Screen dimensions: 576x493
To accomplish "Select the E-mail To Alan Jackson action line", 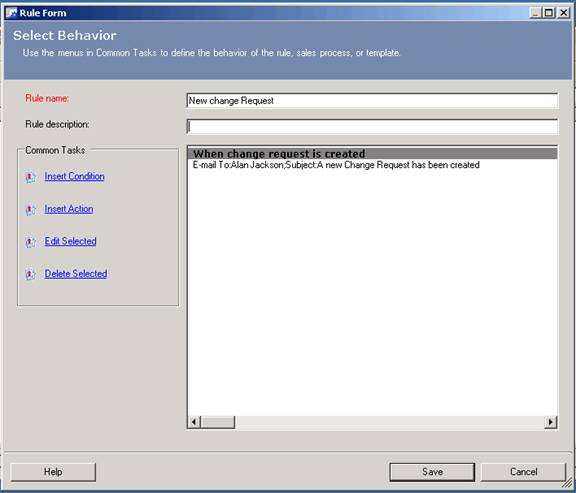I will (336, 165).
